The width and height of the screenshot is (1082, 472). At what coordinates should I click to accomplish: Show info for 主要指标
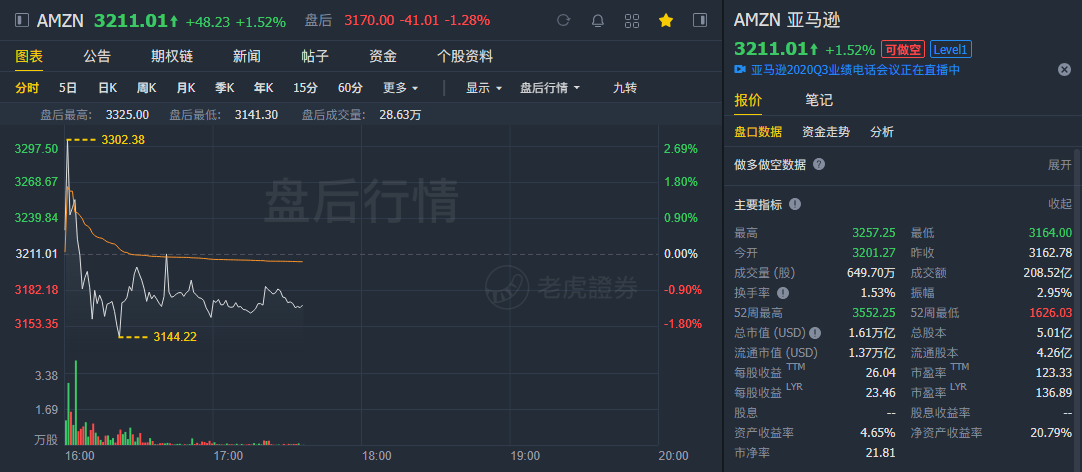click(x=795, y=204)
